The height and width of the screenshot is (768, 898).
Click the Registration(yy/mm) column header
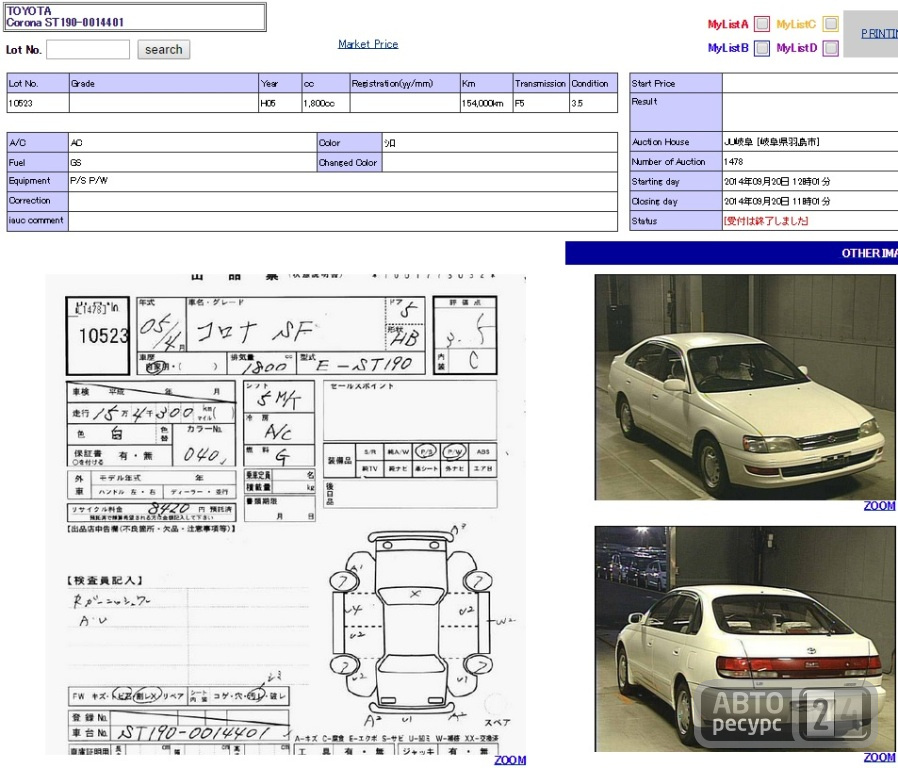[405, 84]
